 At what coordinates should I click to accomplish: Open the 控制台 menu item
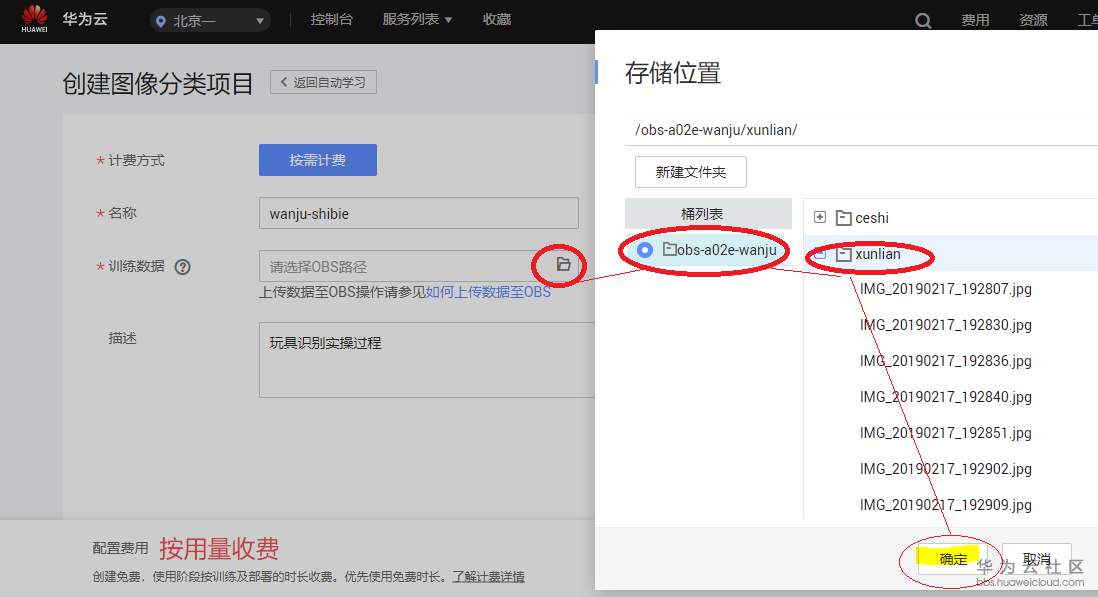[x=331, y=18]
